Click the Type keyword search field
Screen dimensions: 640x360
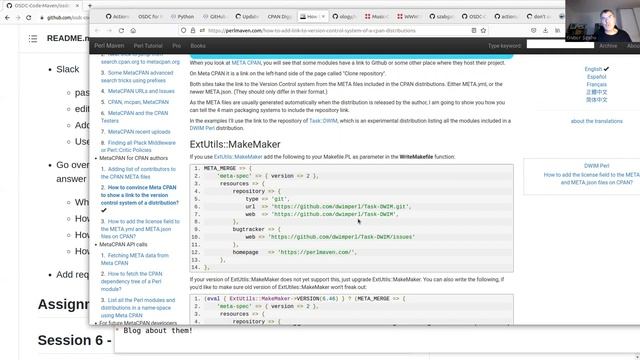(560, 44)
